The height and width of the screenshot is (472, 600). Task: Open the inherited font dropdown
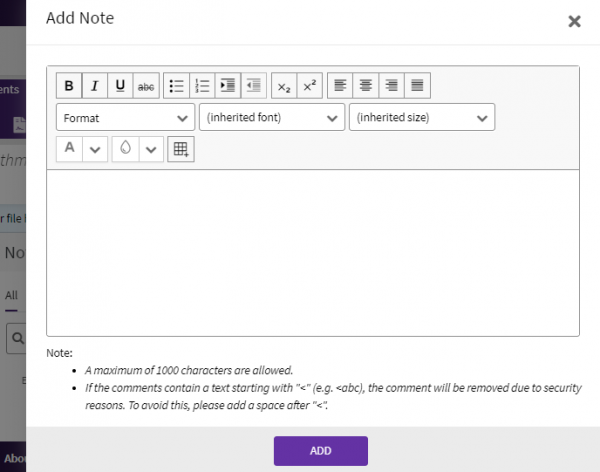click(x=272, y=118)
